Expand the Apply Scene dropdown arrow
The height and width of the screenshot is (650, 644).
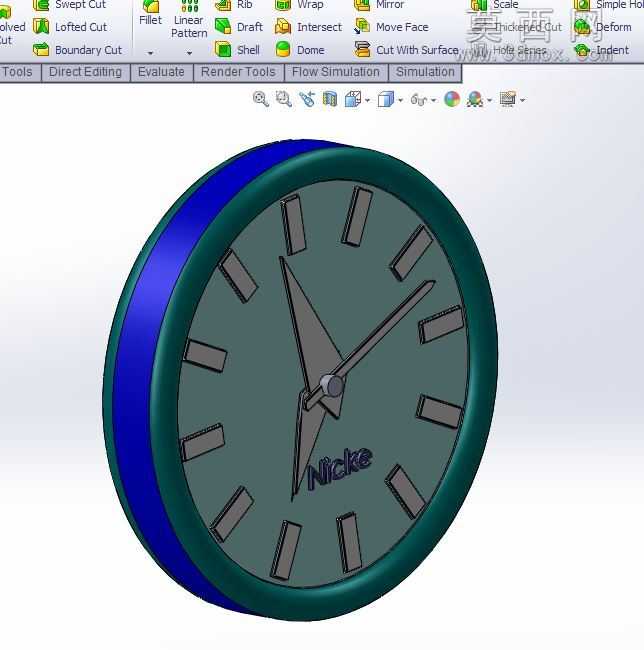coord(490,100)
